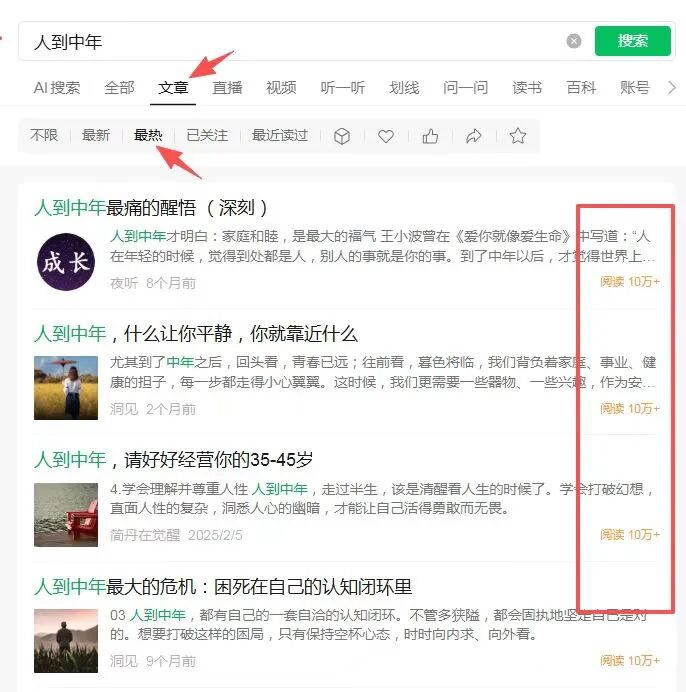Click the thumbs-up filter icon

(x=430, y=136)
